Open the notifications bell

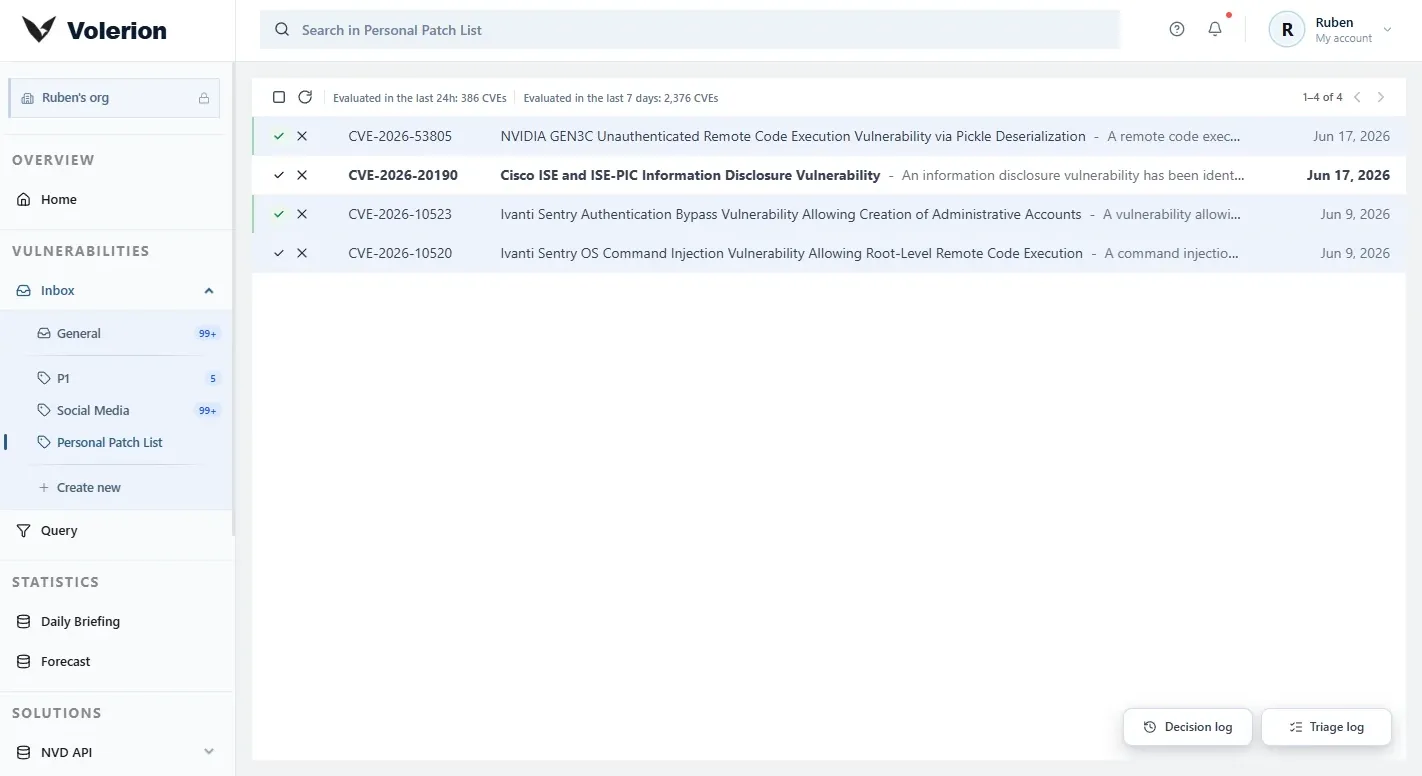click(1215, 29)
